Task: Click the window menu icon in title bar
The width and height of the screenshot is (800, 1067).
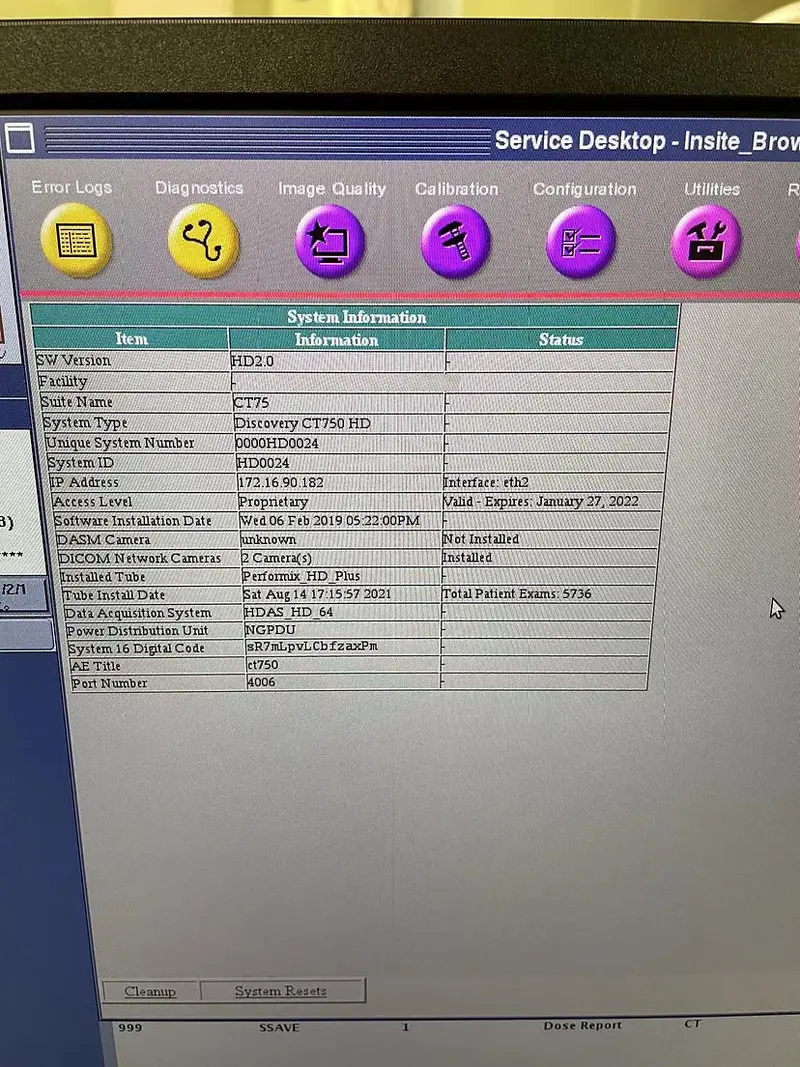Action: click(x=20, y=139)
